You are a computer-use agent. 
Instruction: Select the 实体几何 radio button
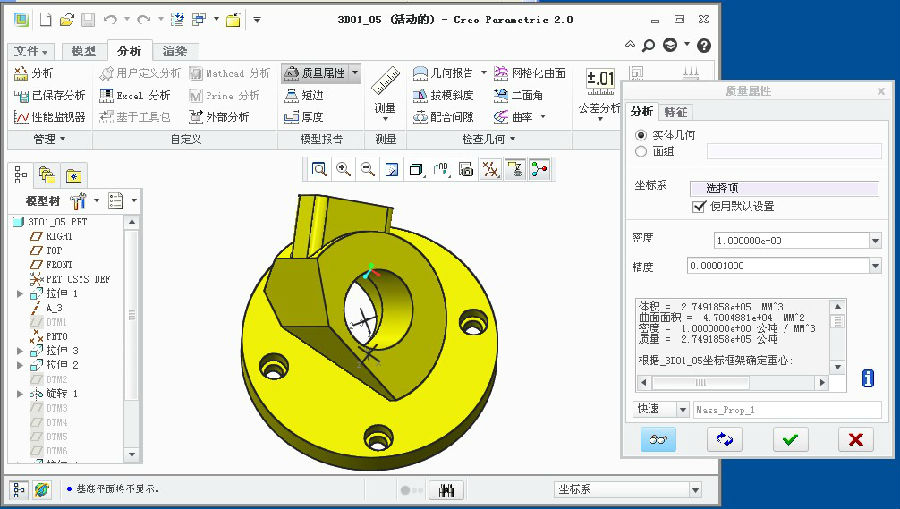642,135
